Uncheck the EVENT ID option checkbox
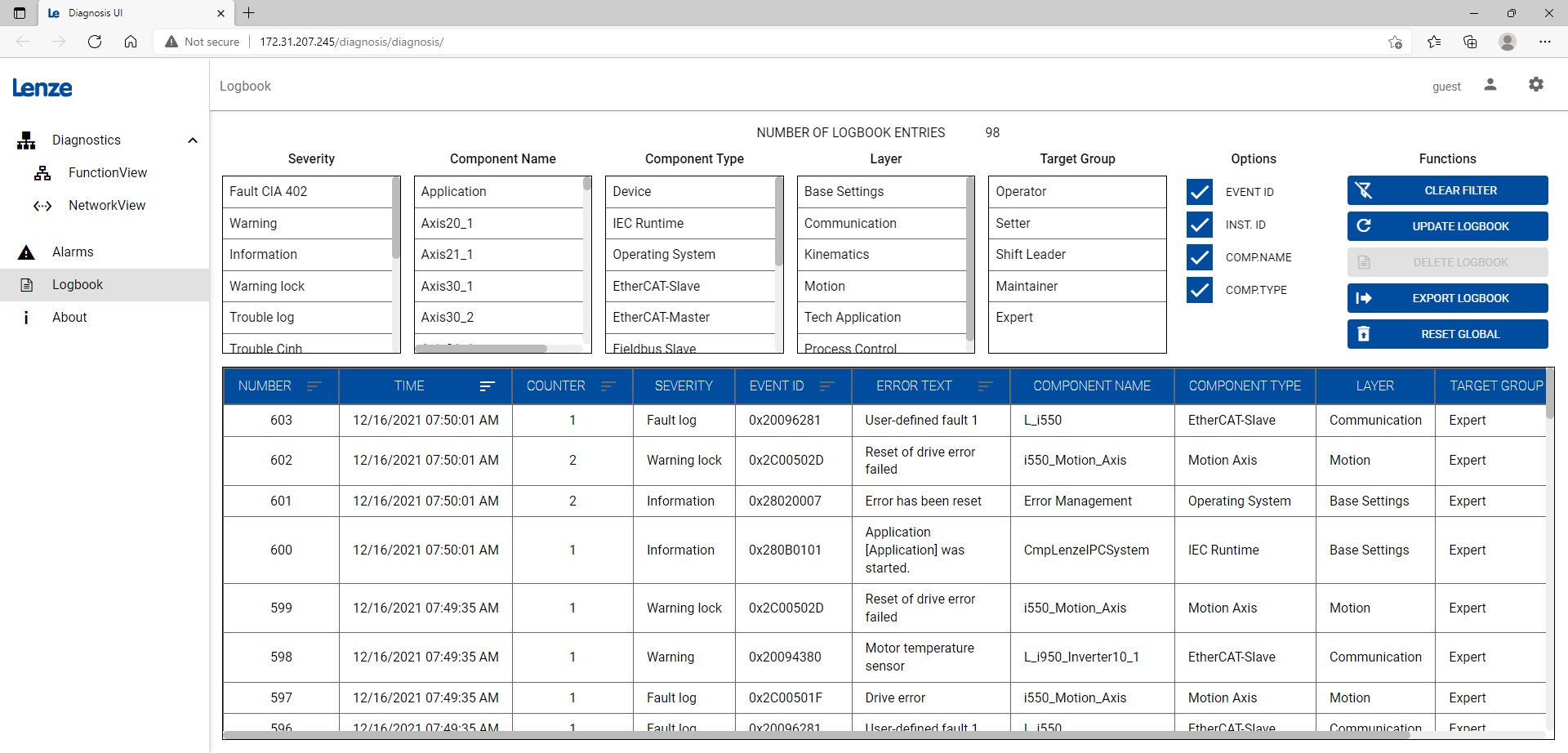Screen dimensions: 1568x753 tap(1199, 192)
